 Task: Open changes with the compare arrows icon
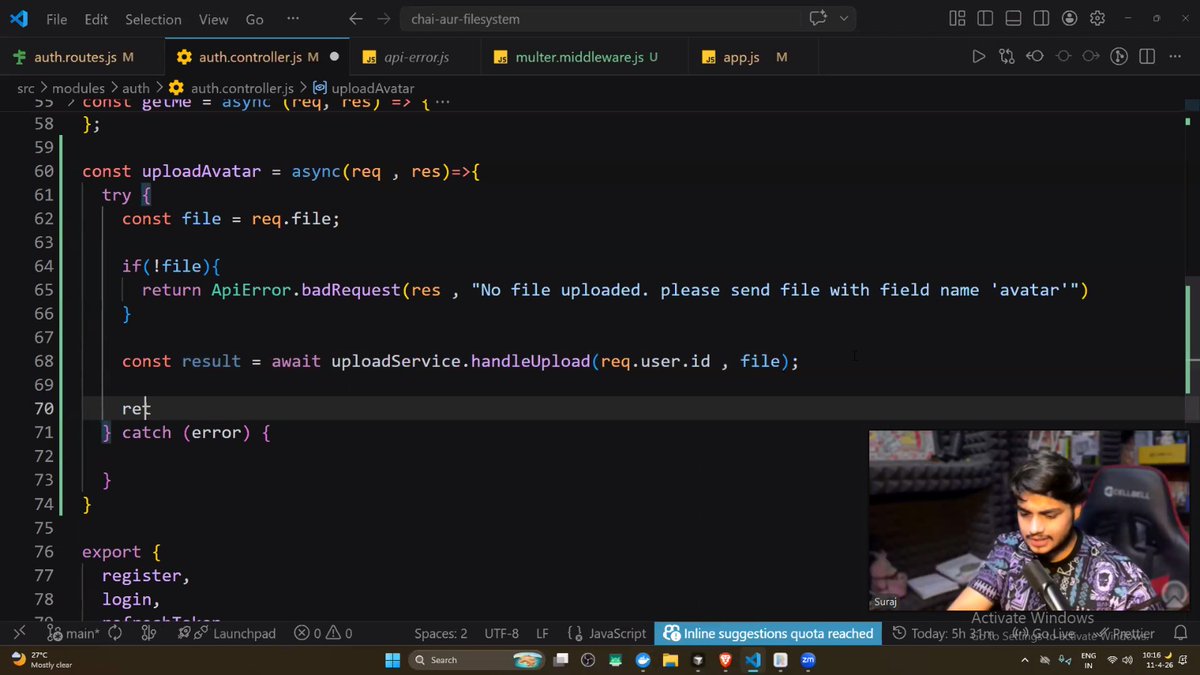click(x=1007, y=57)
